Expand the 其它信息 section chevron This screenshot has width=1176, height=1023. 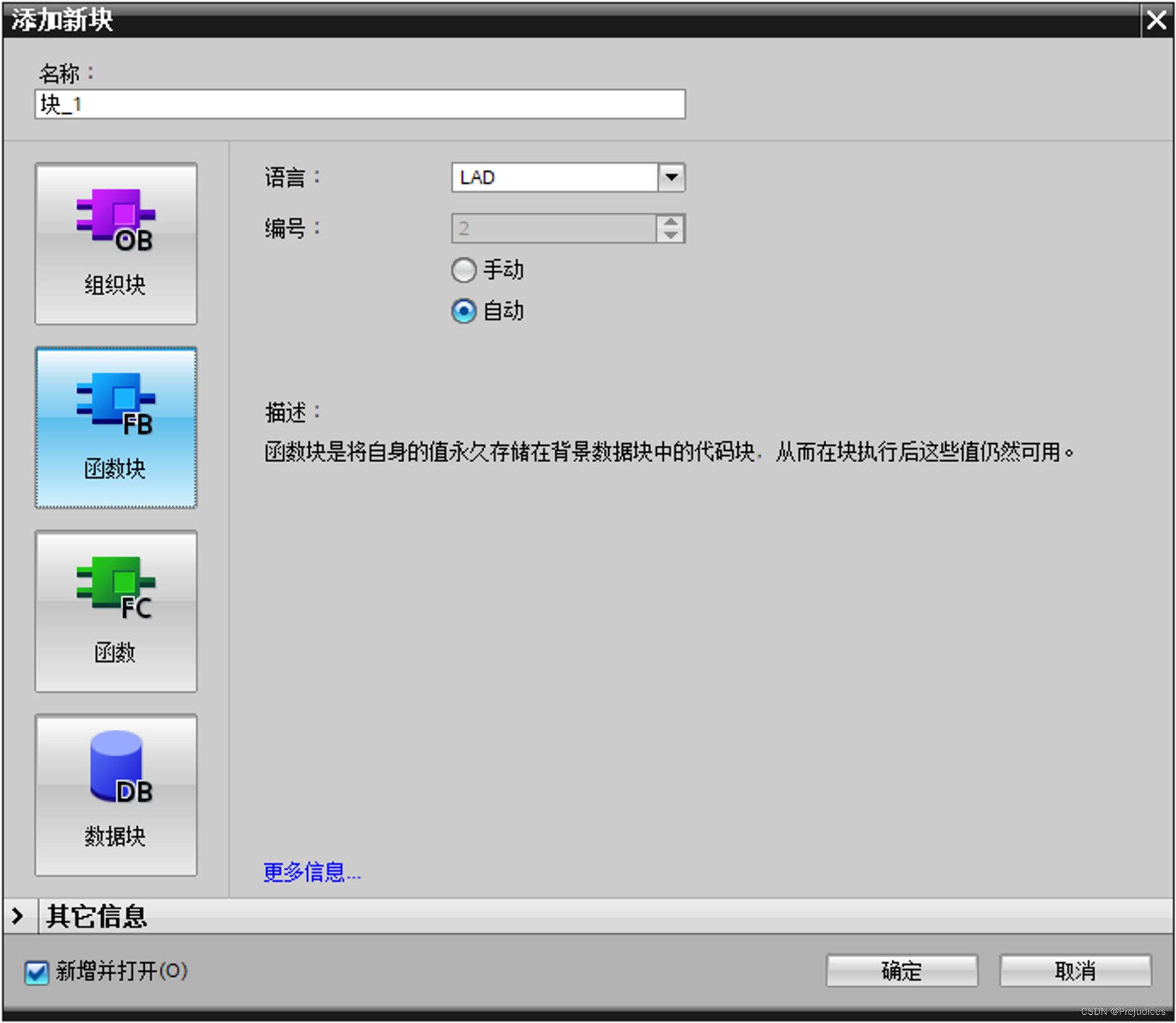tap(18, 916)
